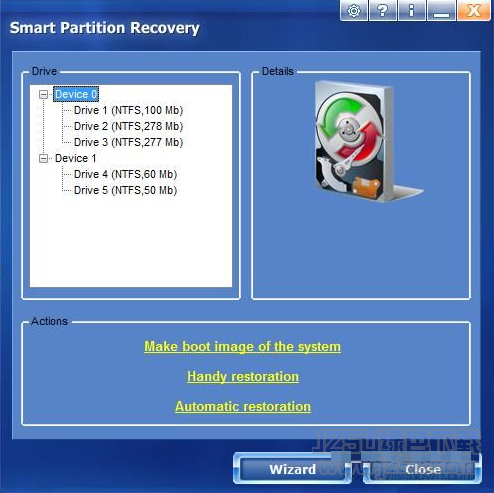494x493 pixels.
Task: Launch the Wizard button
Action: (x=292, y=469)
